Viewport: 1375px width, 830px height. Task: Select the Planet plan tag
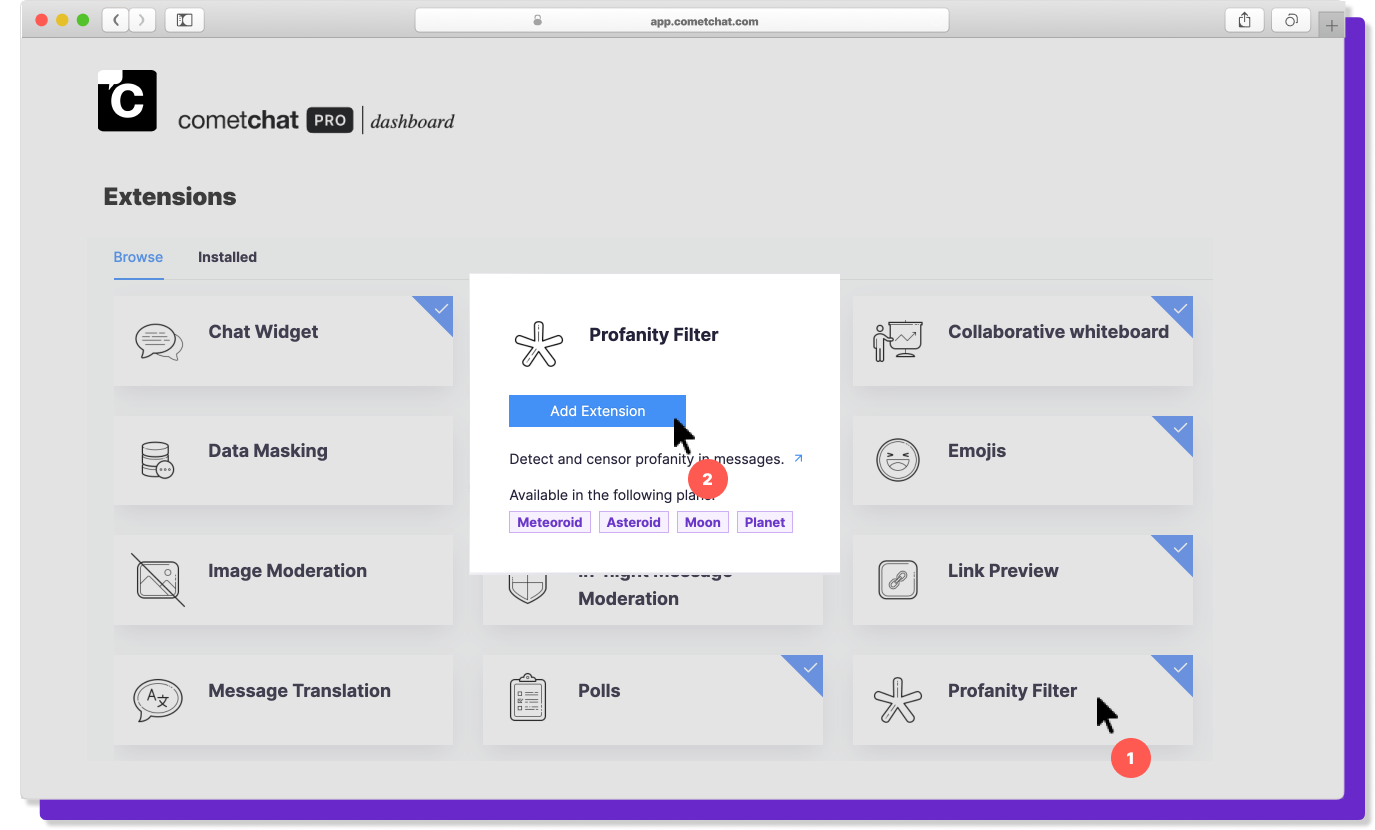765,522
